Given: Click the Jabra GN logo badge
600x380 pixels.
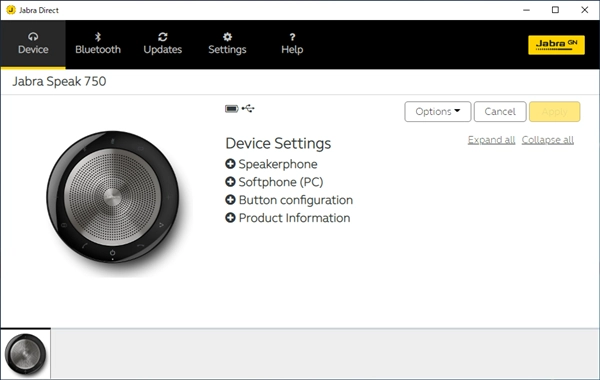Looking at the screenshot, I should pyautogui.click(x=556, y=45).
